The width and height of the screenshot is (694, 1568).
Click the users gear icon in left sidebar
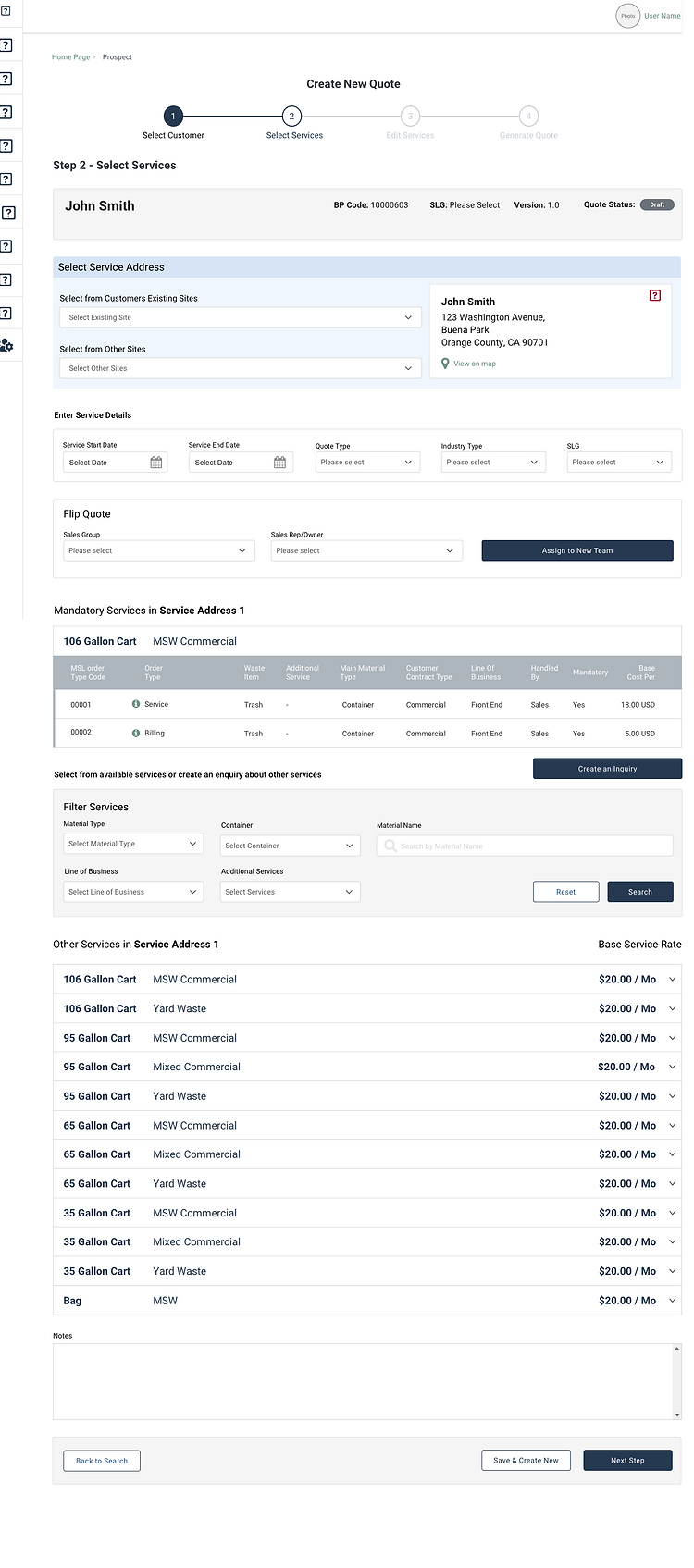[x=6, y=345]
